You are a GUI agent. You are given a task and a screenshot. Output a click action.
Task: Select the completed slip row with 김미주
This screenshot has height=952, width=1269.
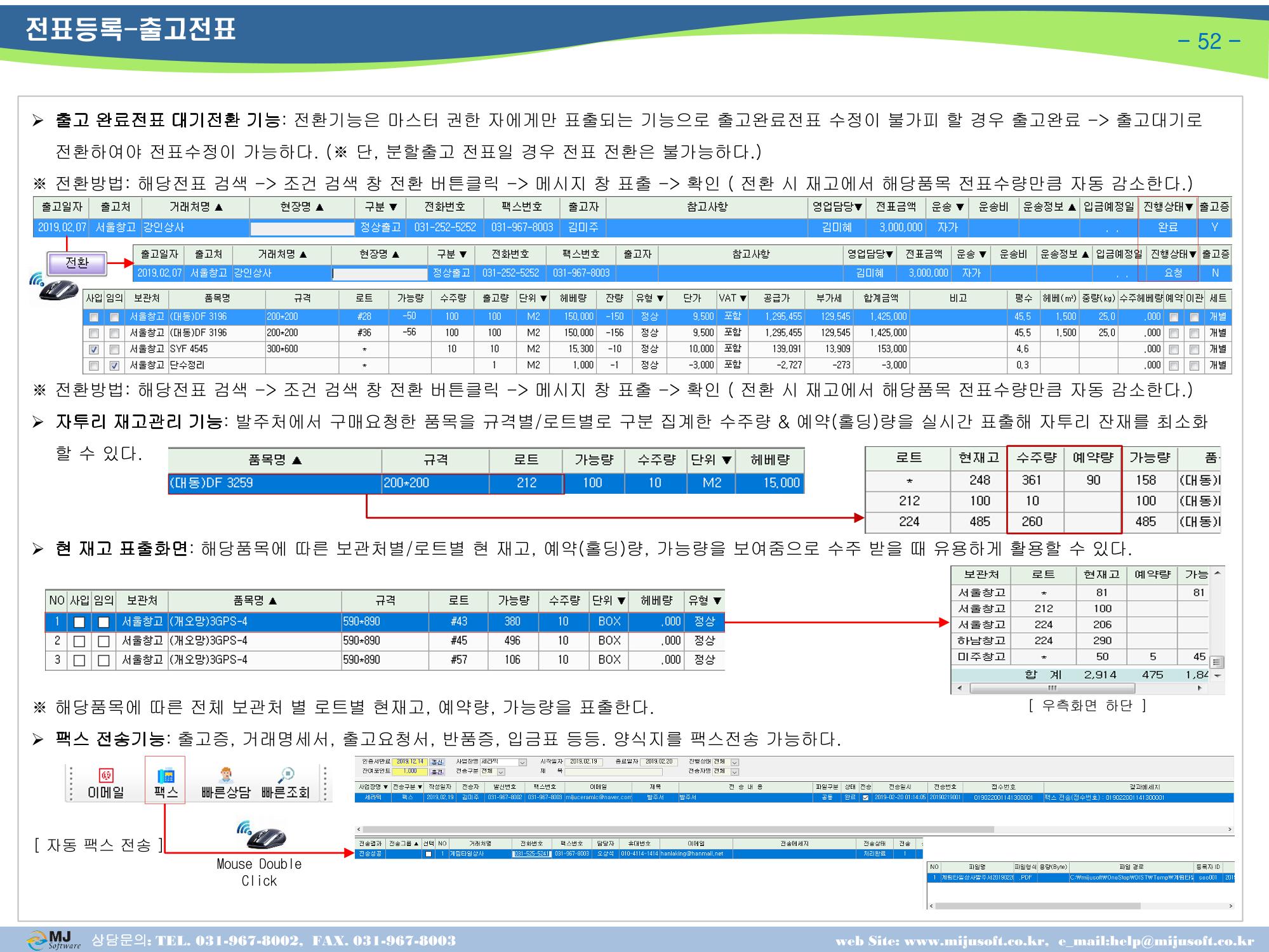click(632, 227)
